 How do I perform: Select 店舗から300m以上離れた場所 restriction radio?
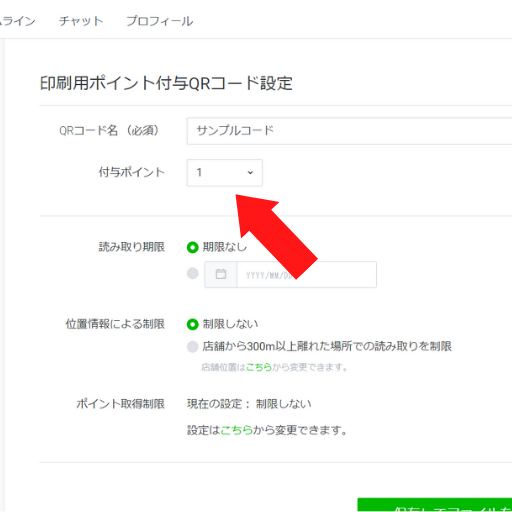pyautogui.click(x=193, y=346)
